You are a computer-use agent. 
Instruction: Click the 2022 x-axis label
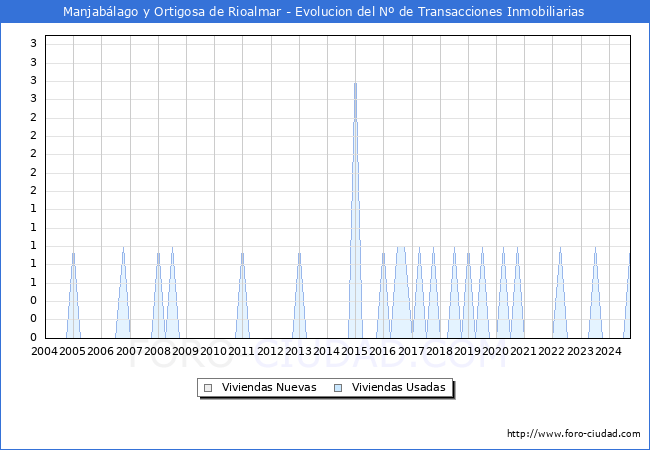[552, 351]
